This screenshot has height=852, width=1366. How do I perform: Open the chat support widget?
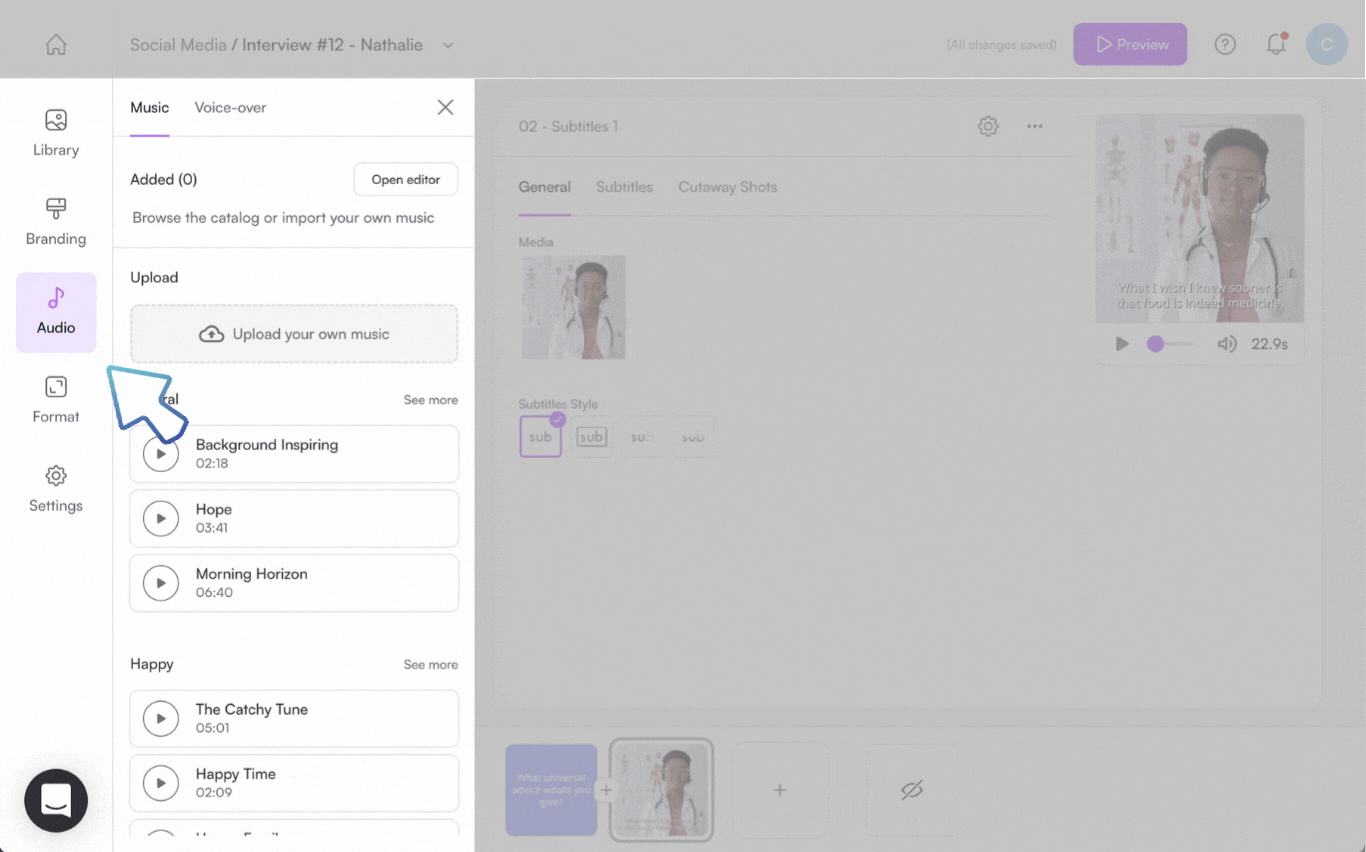point(56,800)
